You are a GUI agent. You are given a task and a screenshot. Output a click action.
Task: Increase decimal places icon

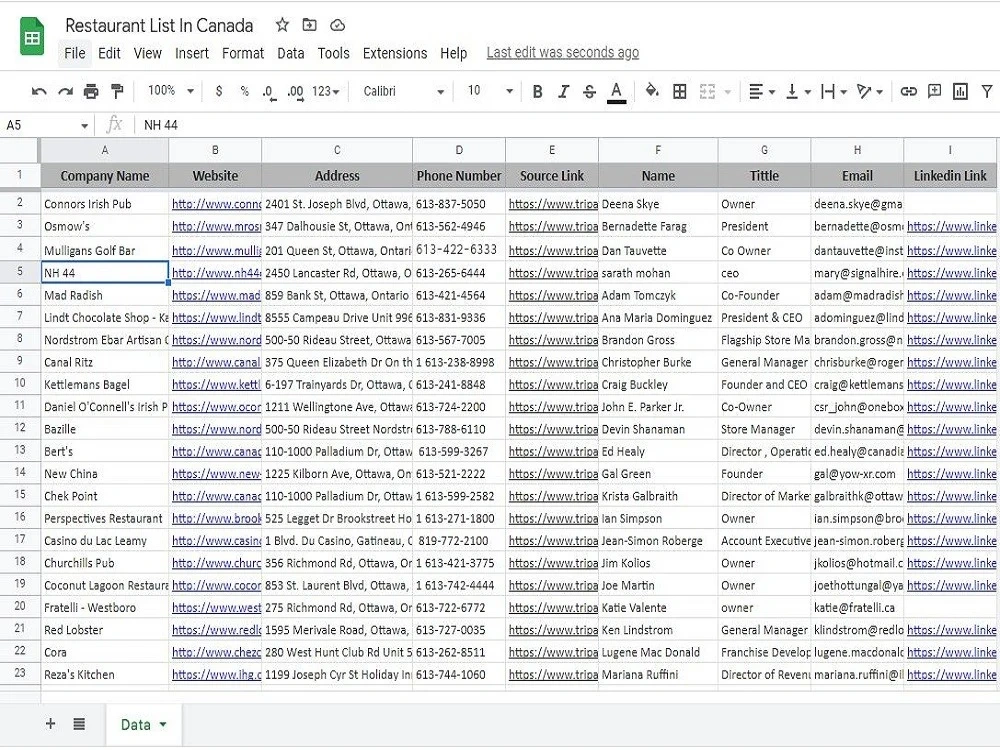click(x=295, y=92)
